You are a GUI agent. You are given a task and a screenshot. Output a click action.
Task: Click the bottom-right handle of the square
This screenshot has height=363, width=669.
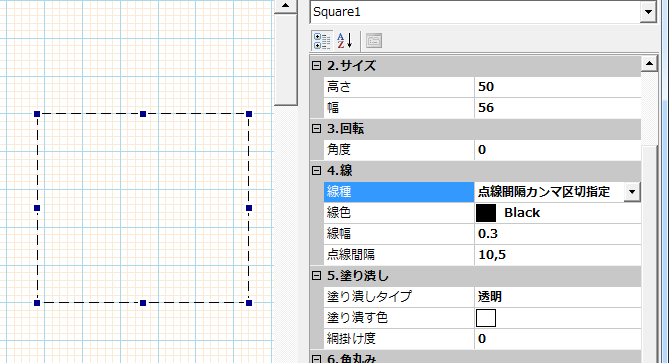[x=249, y=303]
